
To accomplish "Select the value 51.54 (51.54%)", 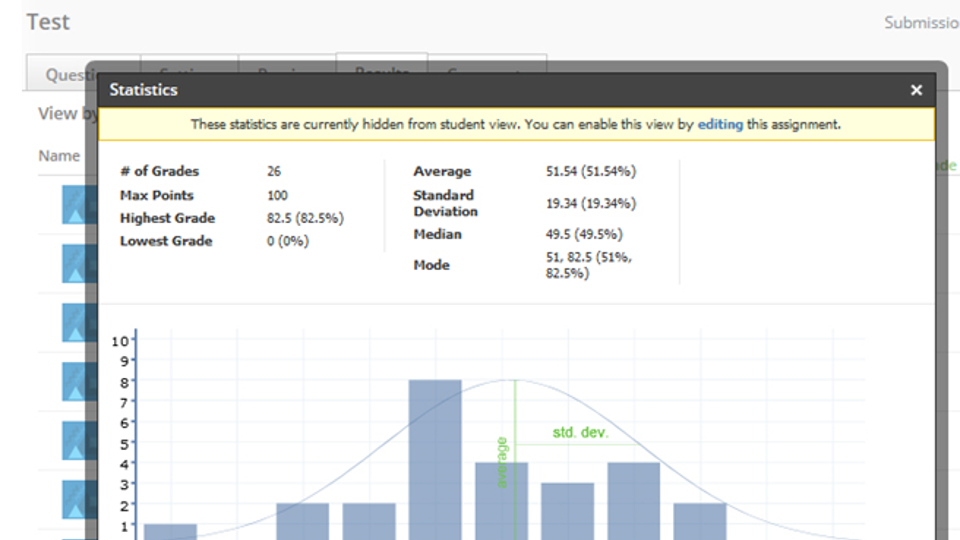I will tap(591, 171).
